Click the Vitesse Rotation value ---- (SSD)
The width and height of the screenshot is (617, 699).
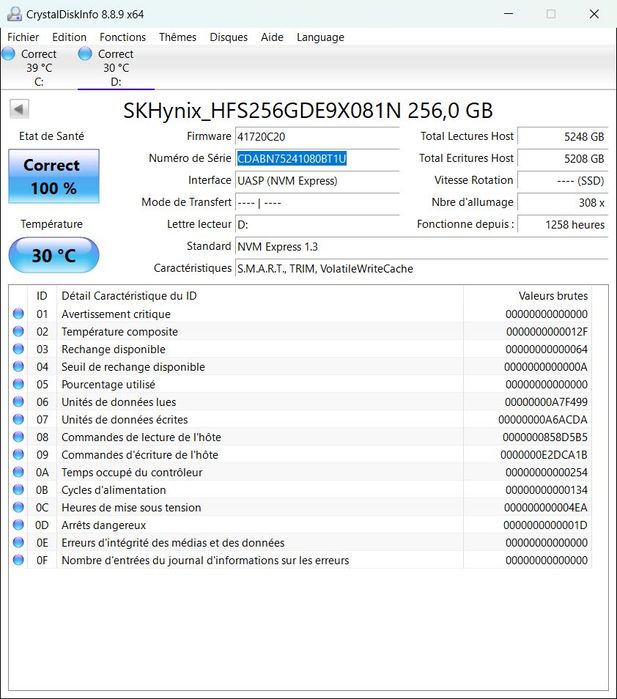(563, 181)
